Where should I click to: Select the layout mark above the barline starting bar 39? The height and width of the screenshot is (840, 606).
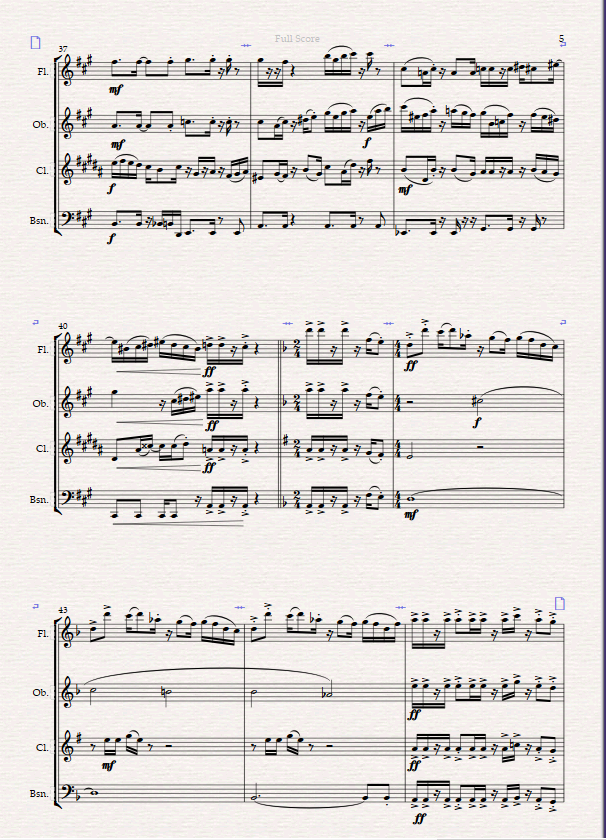[389, 46]
